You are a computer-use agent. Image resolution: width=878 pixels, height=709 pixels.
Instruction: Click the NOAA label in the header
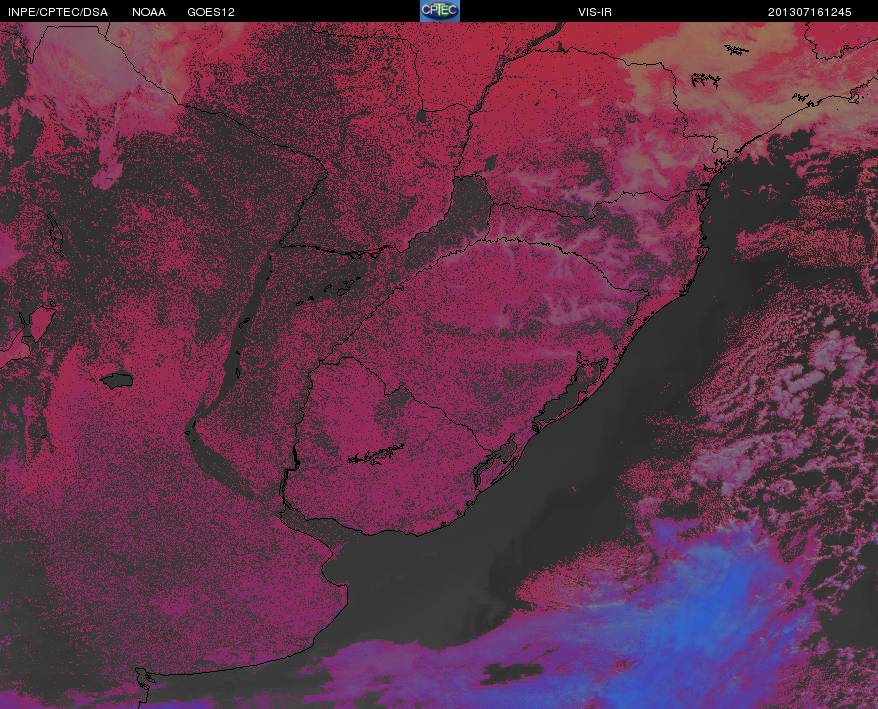[149, 12]
